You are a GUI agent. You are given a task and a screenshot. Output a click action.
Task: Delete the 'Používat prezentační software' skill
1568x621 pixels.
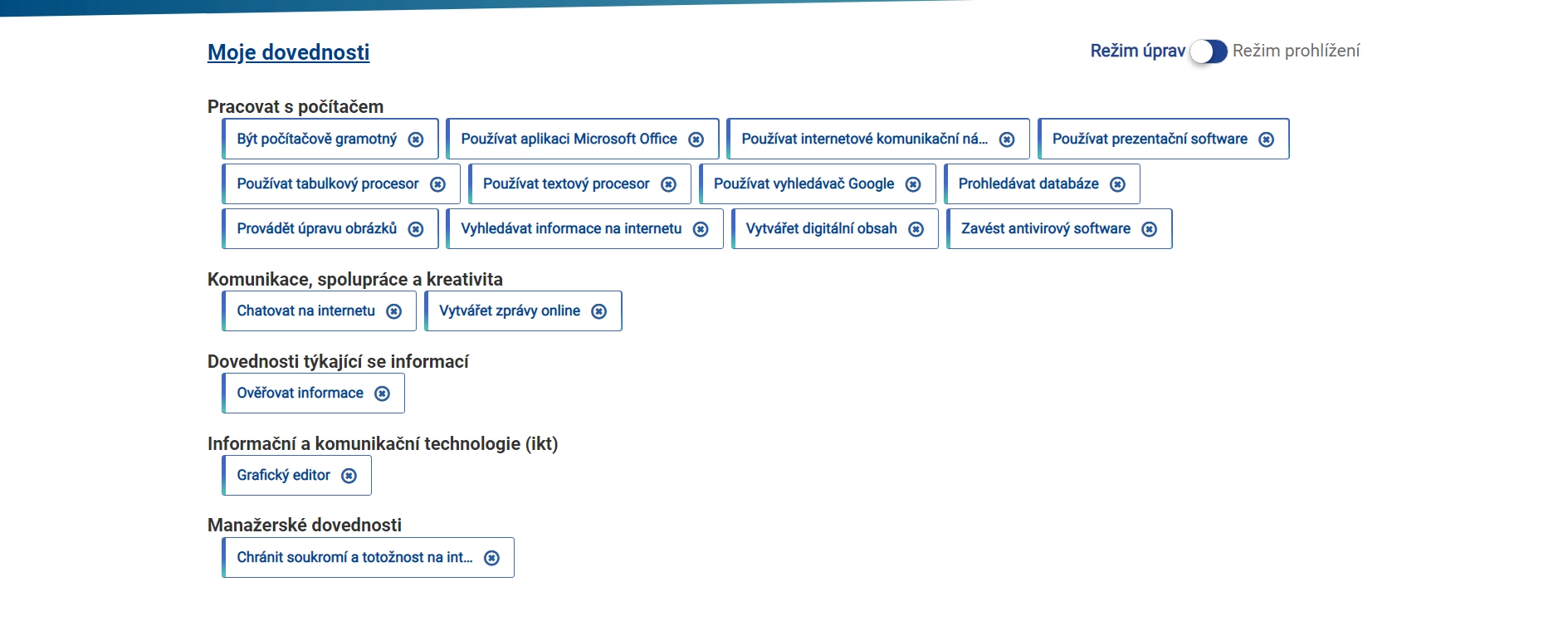[x=1266, y=139]
